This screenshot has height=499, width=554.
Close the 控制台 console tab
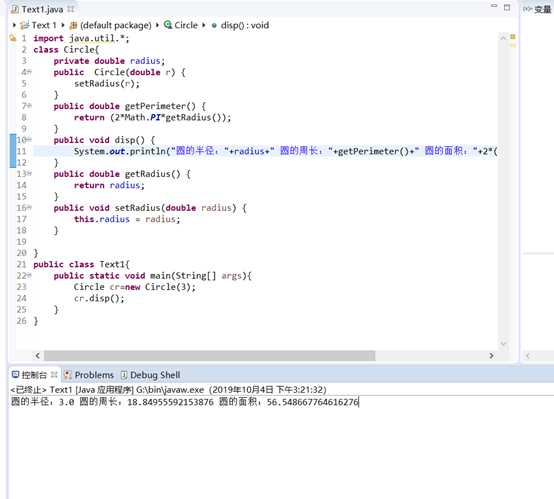click(54, 374)
